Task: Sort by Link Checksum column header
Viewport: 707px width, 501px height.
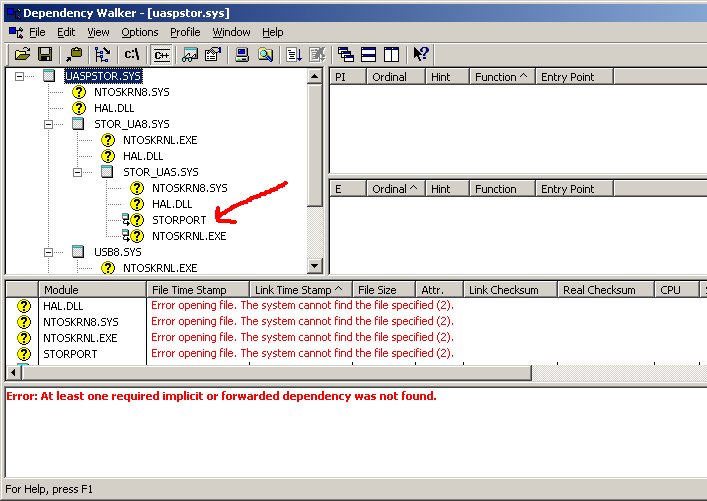Action: point(510,290)
